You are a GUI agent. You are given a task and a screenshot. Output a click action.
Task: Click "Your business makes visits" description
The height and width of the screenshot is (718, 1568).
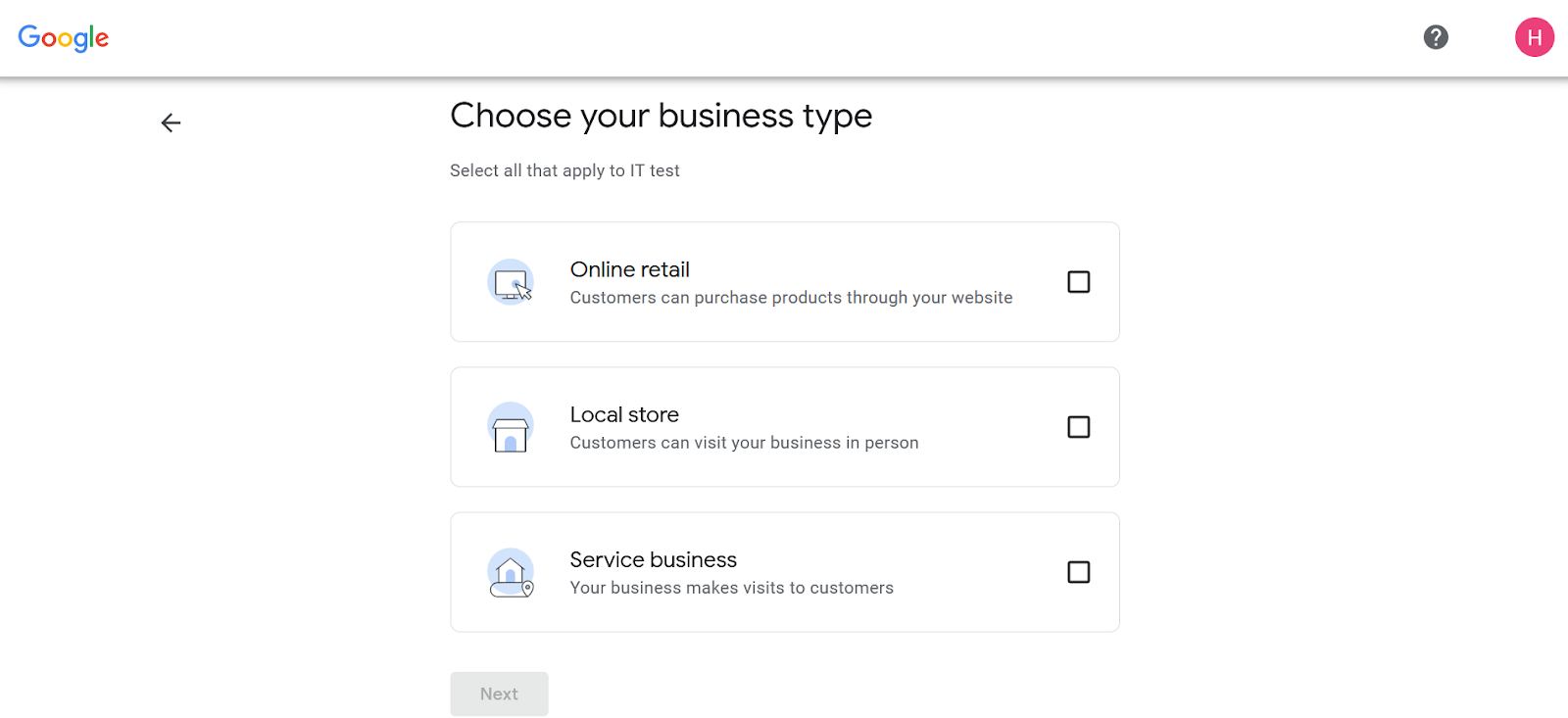pos(731,588)
